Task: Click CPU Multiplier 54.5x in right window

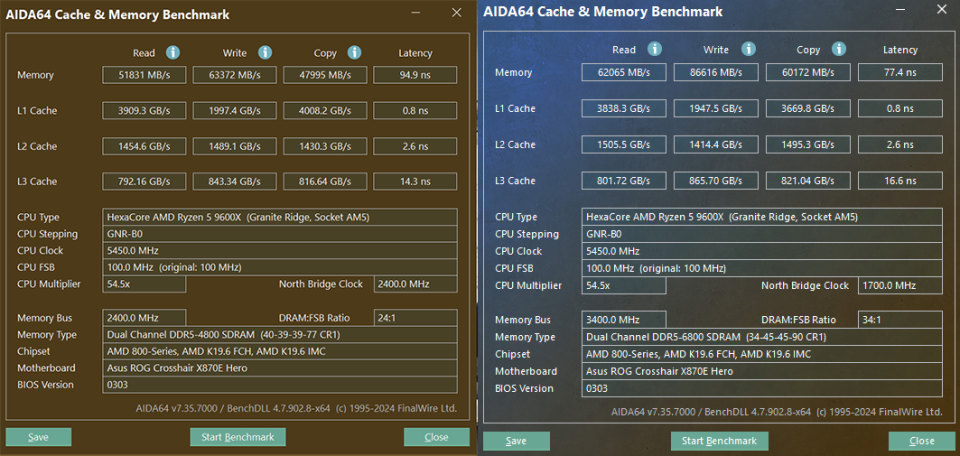Action: [x=624, y=285]
